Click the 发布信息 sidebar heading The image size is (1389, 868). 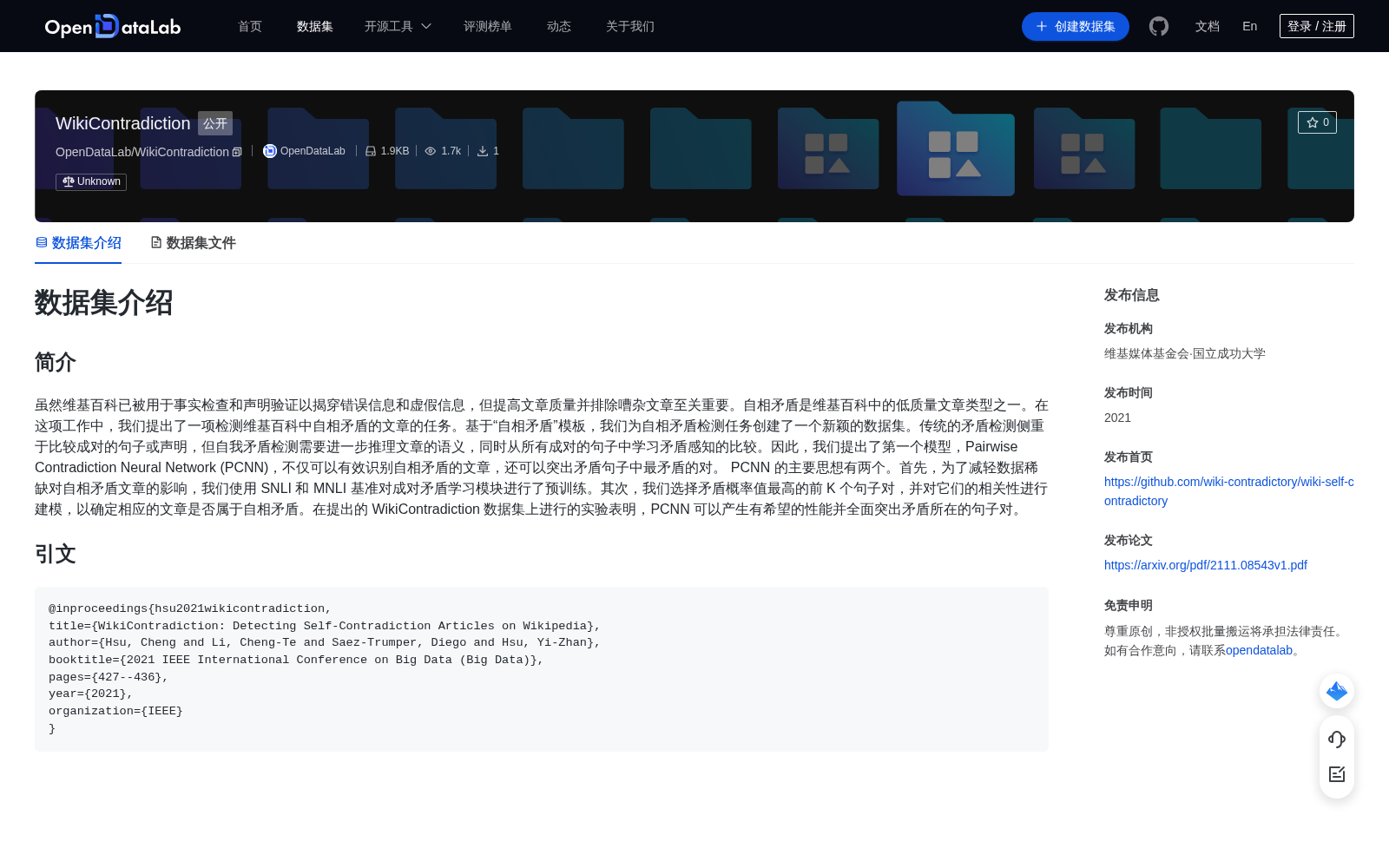point(1132,295)
